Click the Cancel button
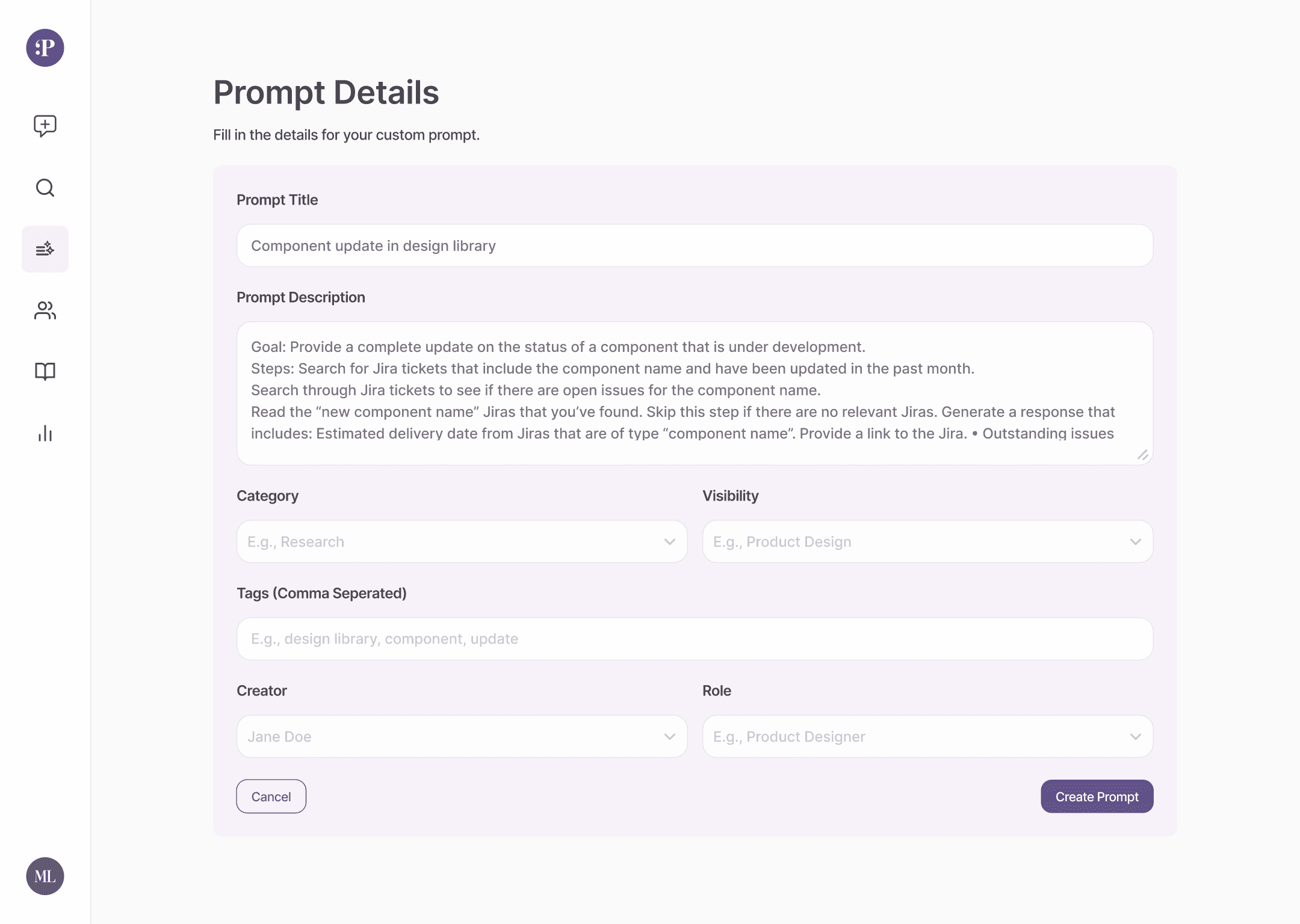The image size is (1300, 924). click(x=271, y=796)
